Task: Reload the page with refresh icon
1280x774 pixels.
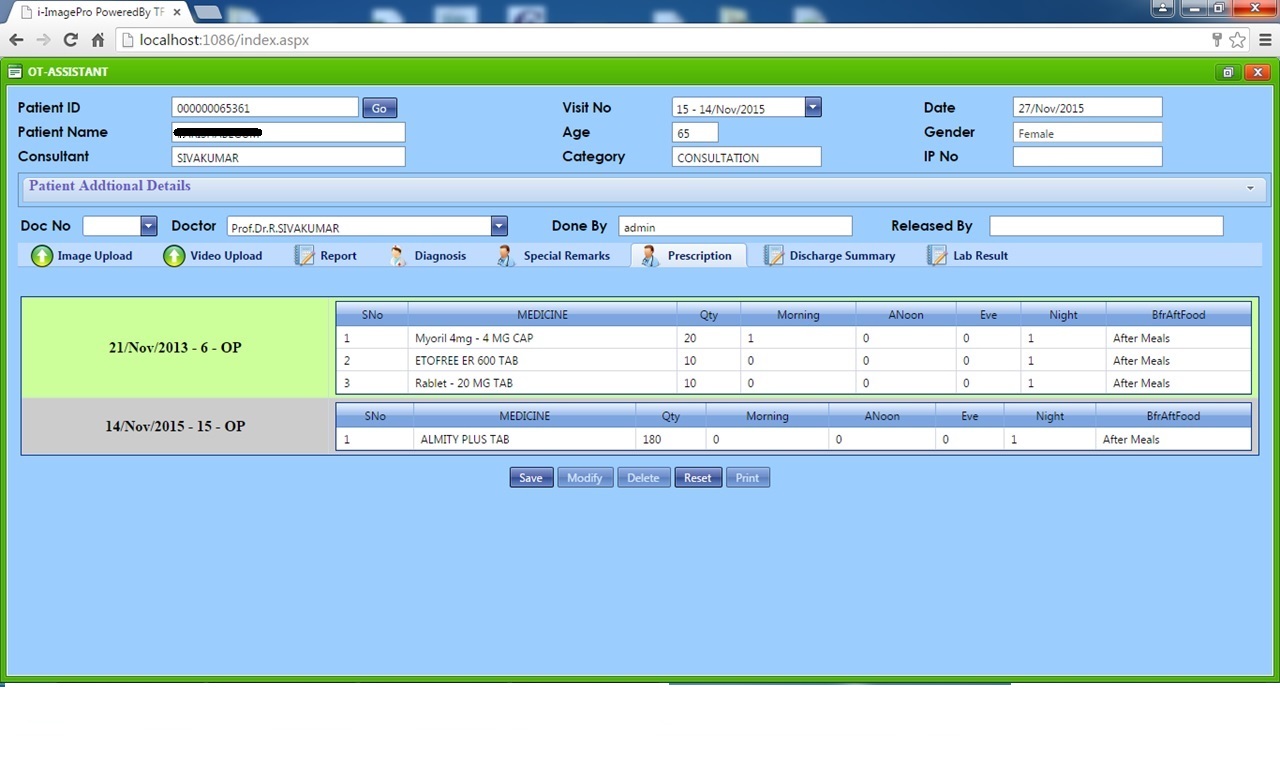Action: 70,40
